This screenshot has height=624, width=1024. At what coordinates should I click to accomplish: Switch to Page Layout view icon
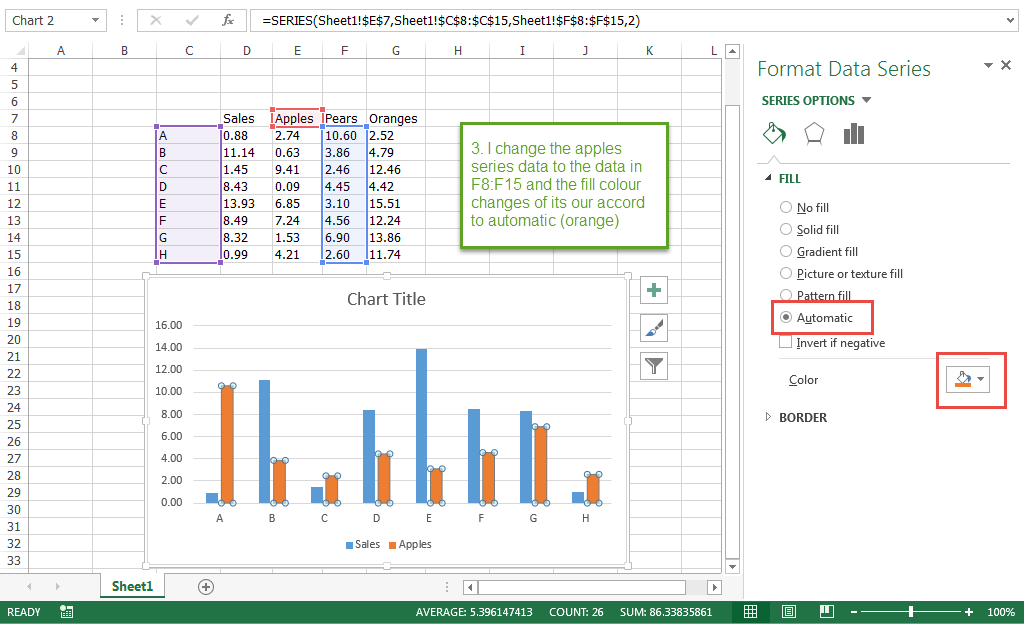point(789,612)
